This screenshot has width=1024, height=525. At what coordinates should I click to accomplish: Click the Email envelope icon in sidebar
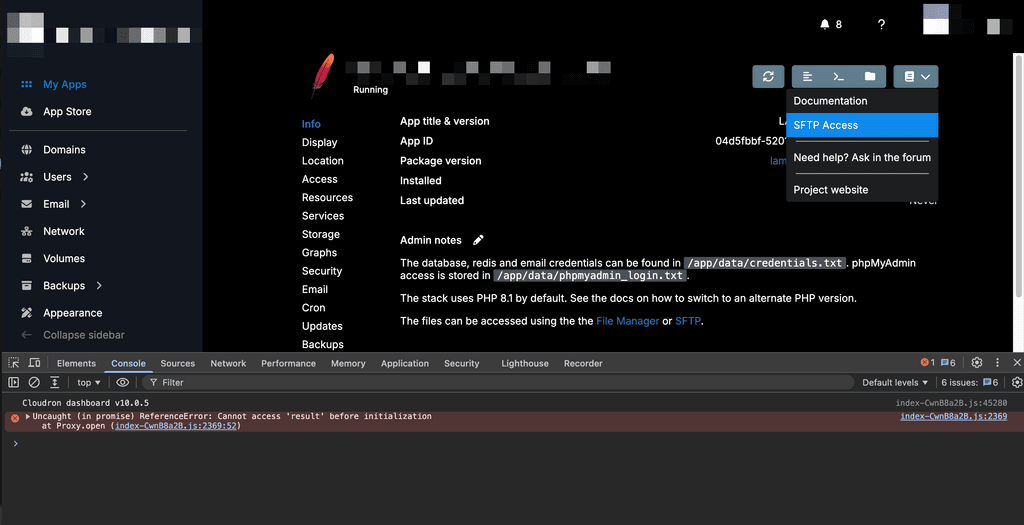pos(26,204)
